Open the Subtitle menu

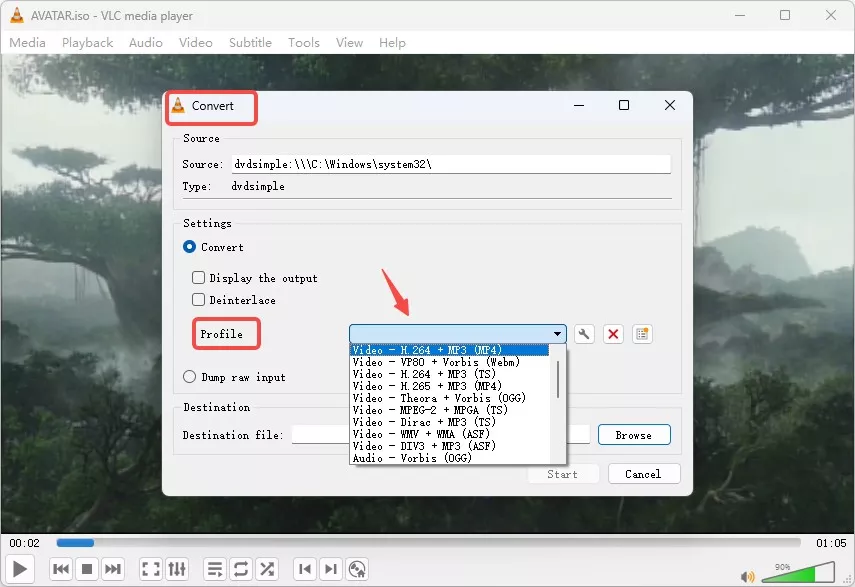[250, 42]
